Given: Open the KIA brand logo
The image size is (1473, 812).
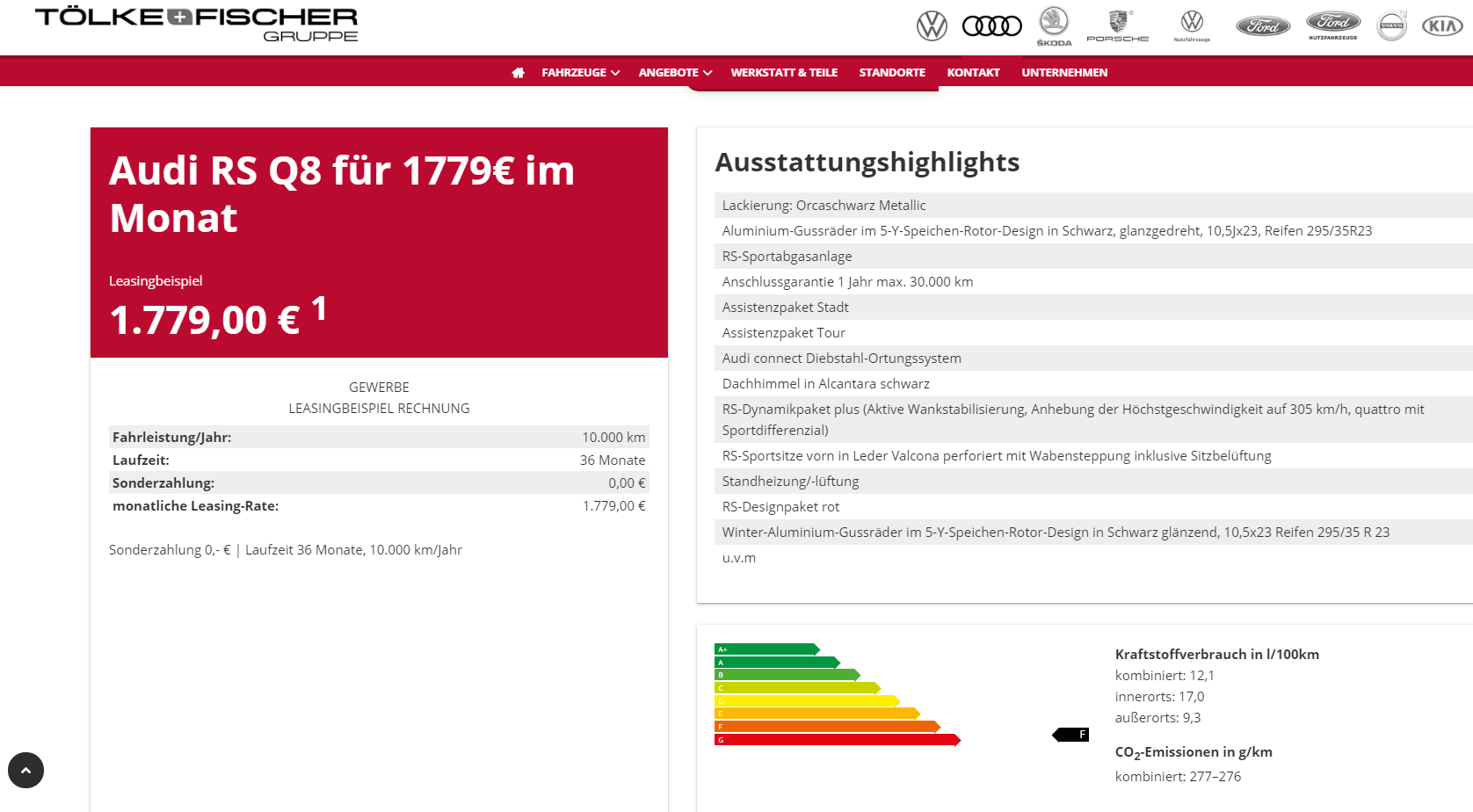Looking at the screenshot, I should 1443,26.
